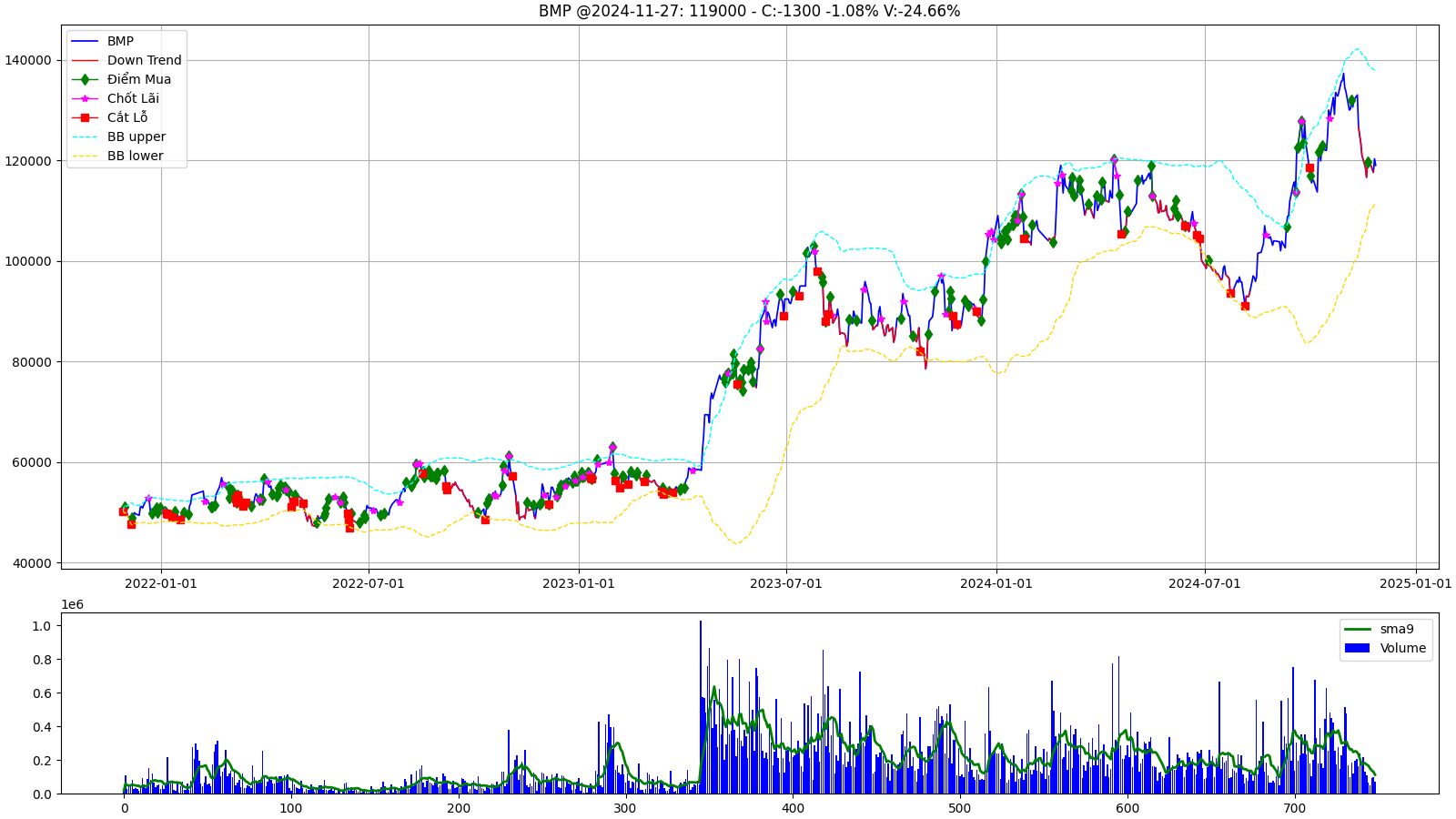Click the BB upper peak above 140000

point(1357,49)
